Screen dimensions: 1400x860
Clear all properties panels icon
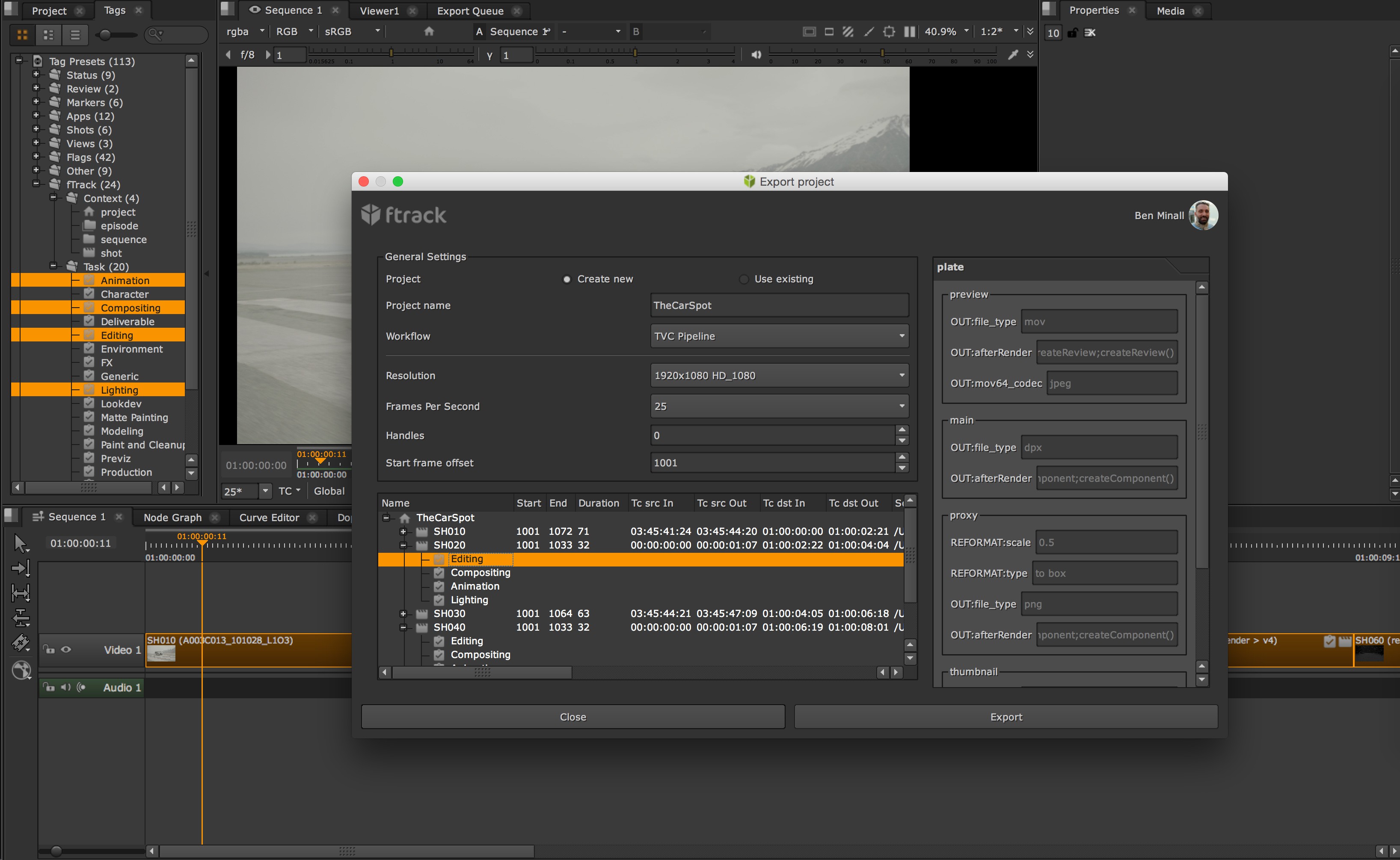point(1090,33)
